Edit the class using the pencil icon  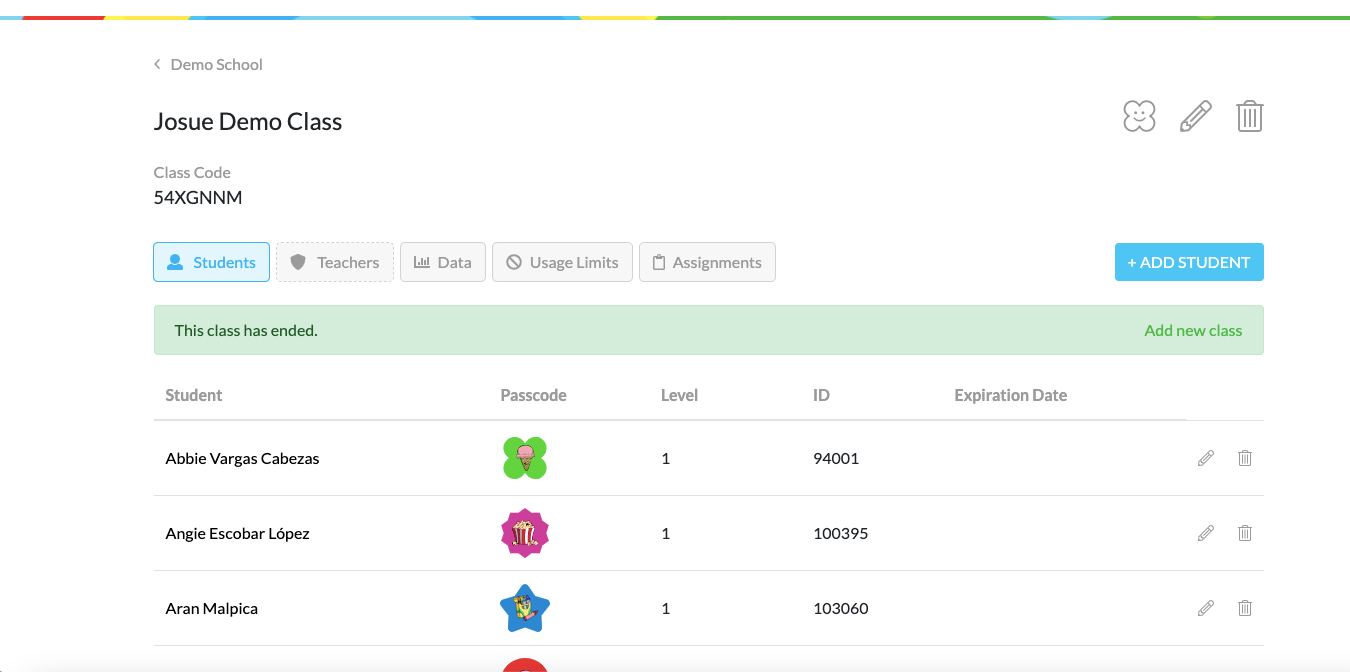(x=1194, y=116)
